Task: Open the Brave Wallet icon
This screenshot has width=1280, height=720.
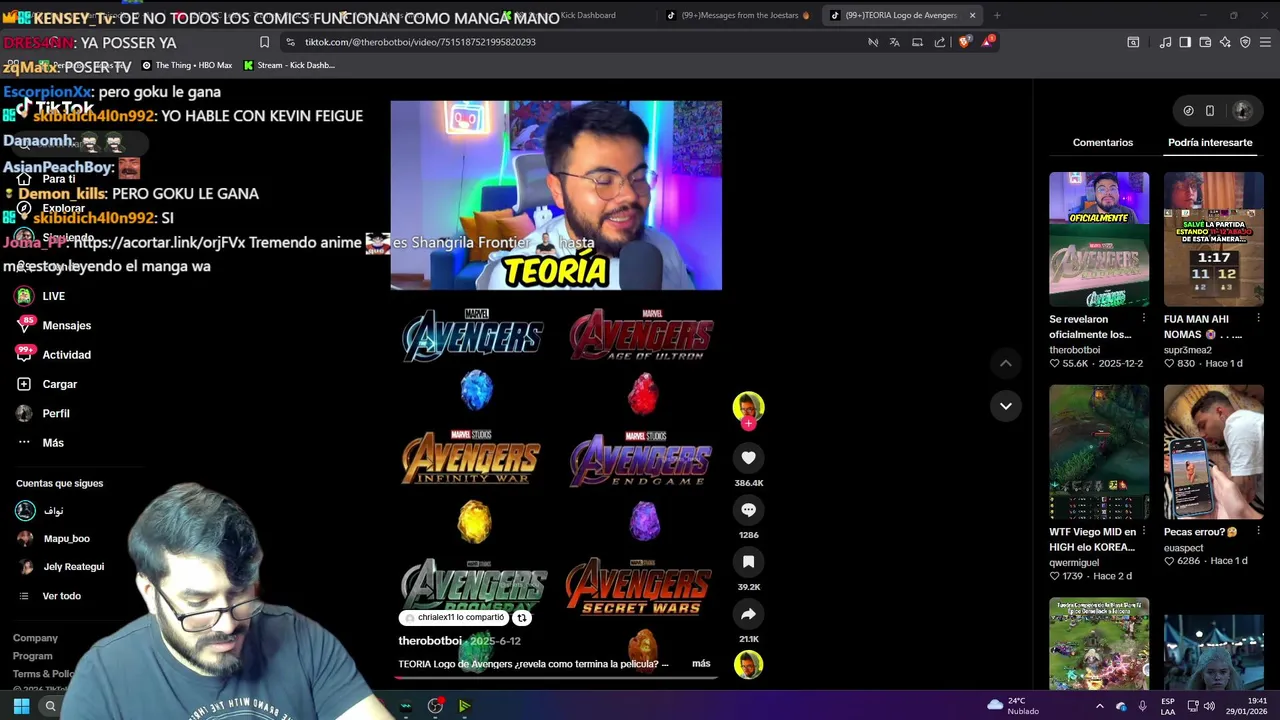Action: click(1205, 42)
